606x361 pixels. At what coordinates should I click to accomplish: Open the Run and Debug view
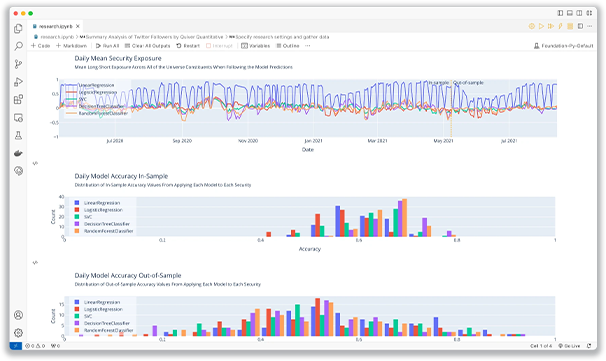coord(18,82)
